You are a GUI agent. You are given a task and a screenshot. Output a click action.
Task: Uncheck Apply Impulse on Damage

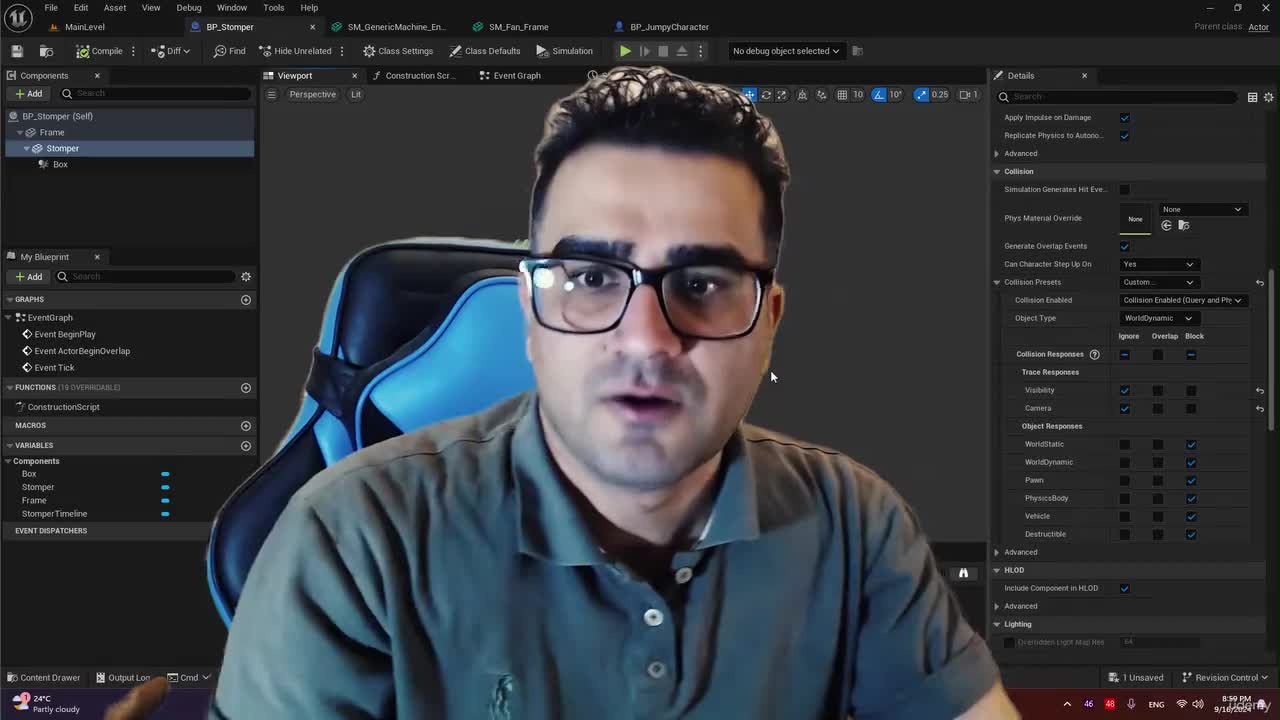tap(1125, 118)
